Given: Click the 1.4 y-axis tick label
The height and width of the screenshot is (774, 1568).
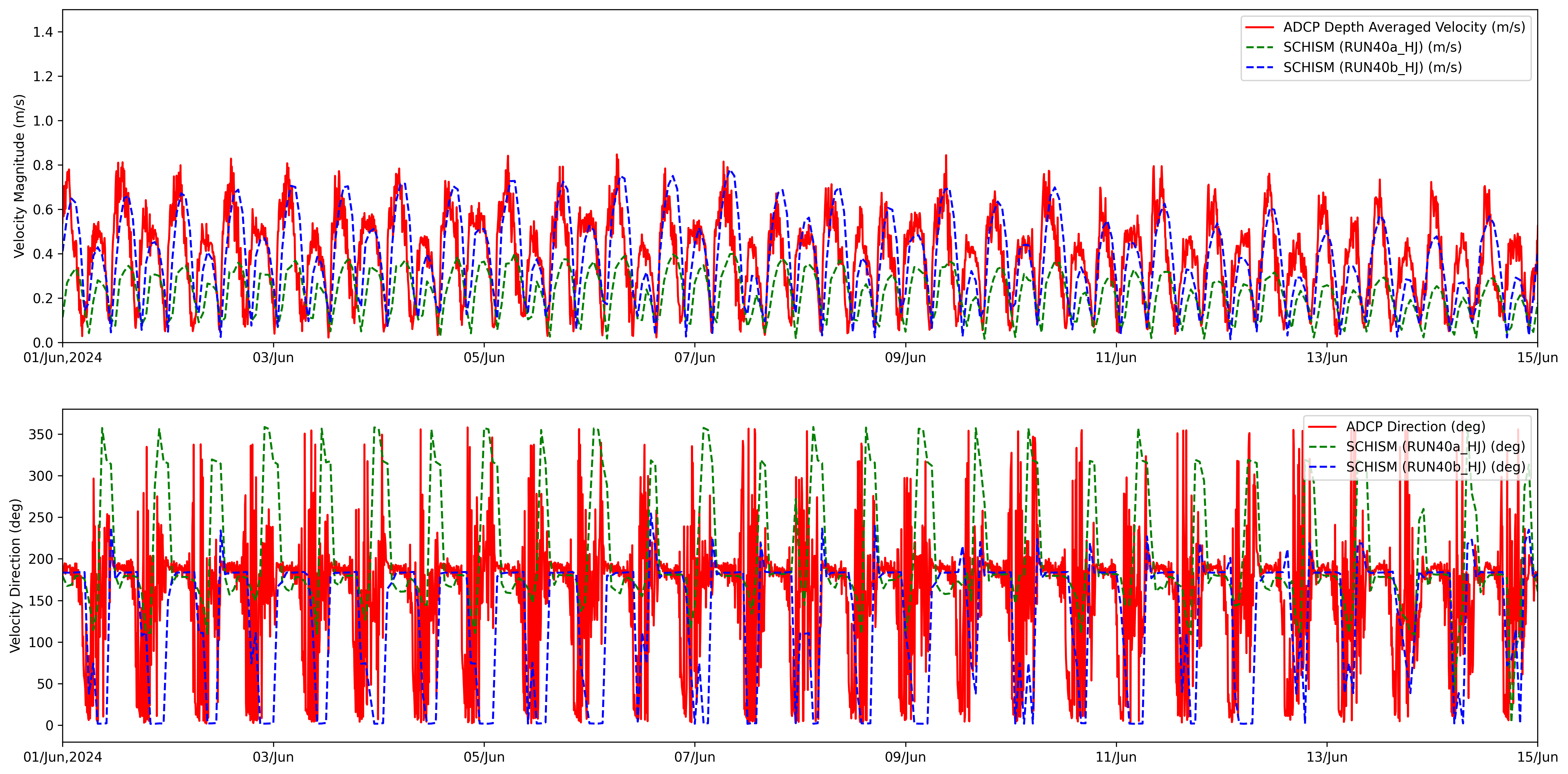Looking at the screenshot, I should click(x=43, y=32).
